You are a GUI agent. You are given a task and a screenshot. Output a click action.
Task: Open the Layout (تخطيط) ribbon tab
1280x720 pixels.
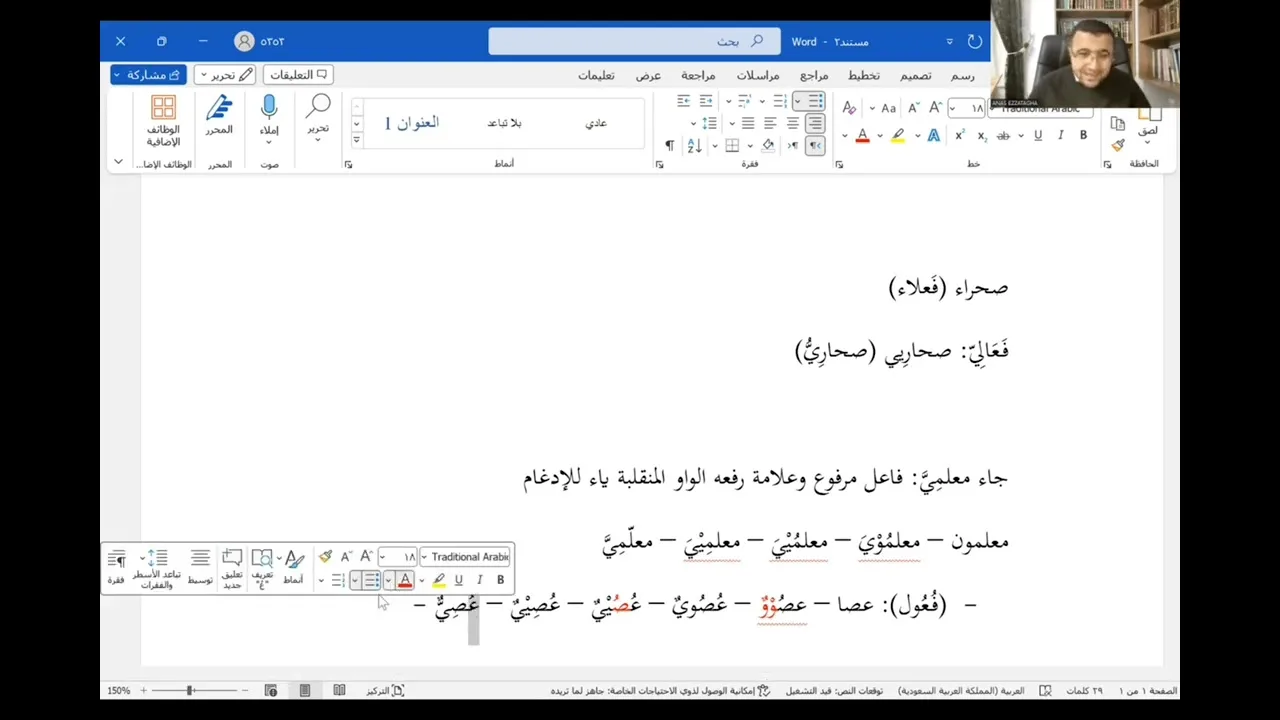tap(864, 75)
